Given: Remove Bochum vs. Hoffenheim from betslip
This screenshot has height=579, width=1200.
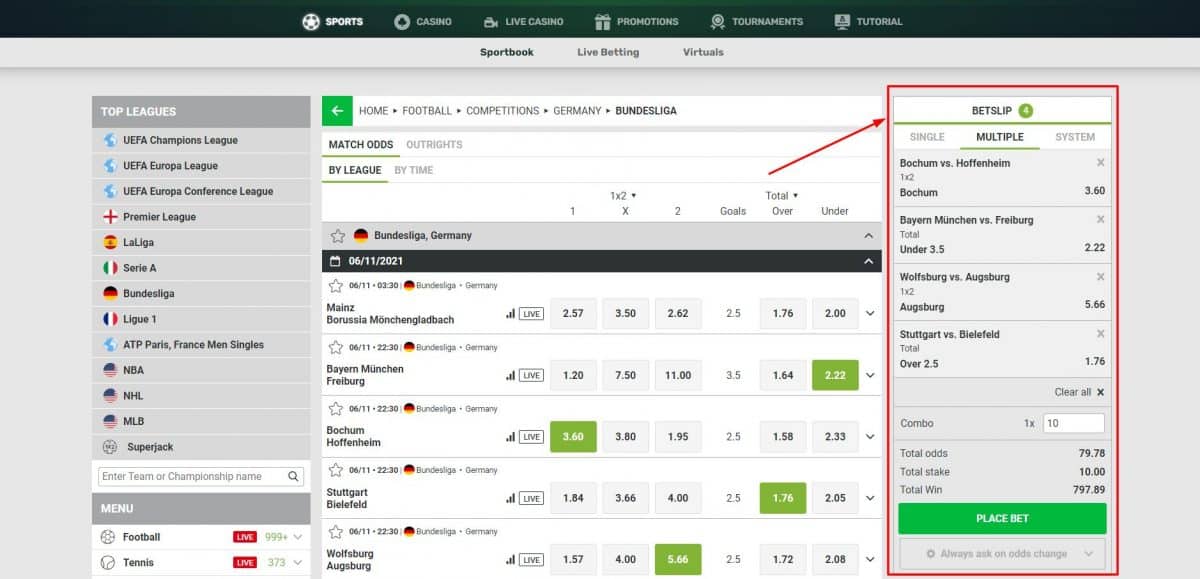Looking at the screenshot, I should (x=1101, y=162).
